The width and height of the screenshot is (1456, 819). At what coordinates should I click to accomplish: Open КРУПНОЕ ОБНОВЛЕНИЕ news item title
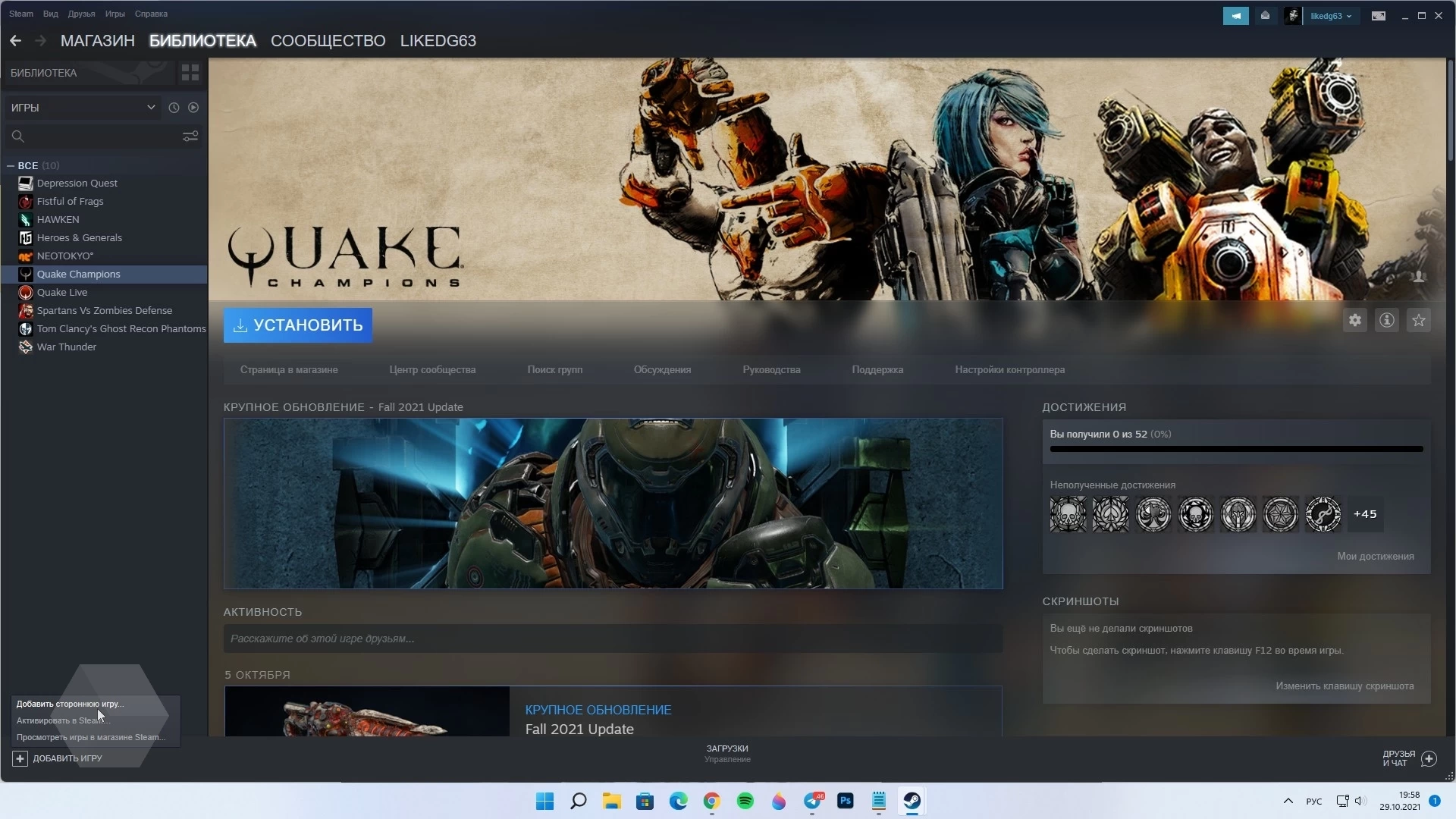(x=598, y=711)
